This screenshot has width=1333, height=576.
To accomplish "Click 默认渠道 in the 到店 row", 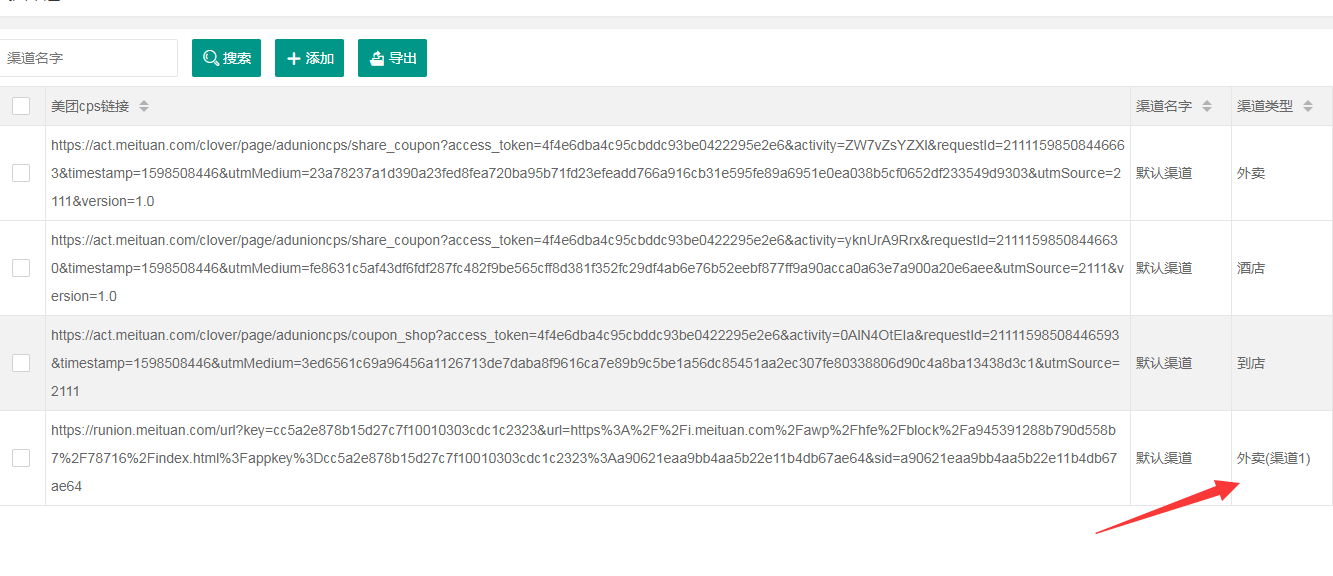I will click(x=1164, y=363).
